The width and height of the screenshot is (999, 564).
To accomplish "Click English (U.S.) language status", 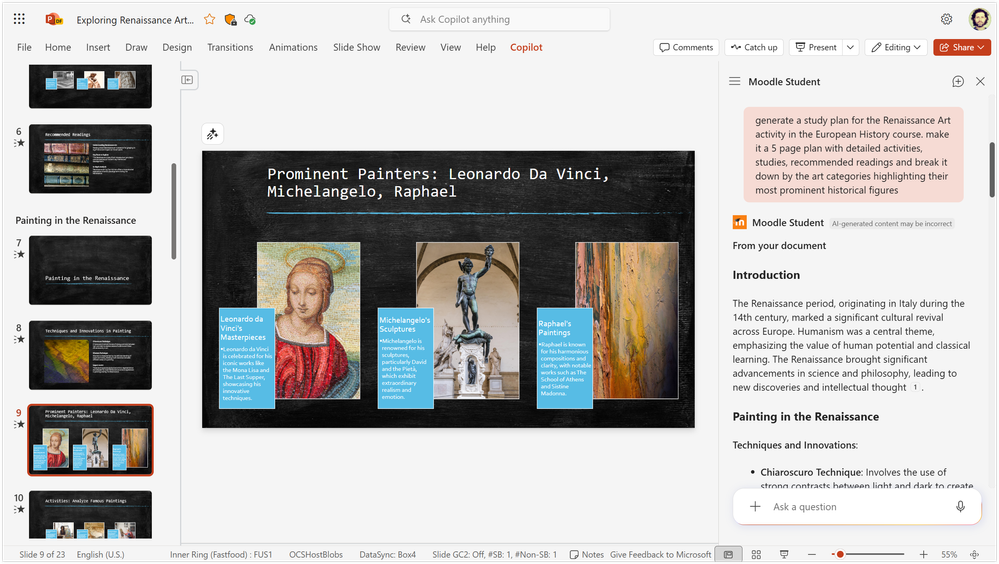I will 101,554.
